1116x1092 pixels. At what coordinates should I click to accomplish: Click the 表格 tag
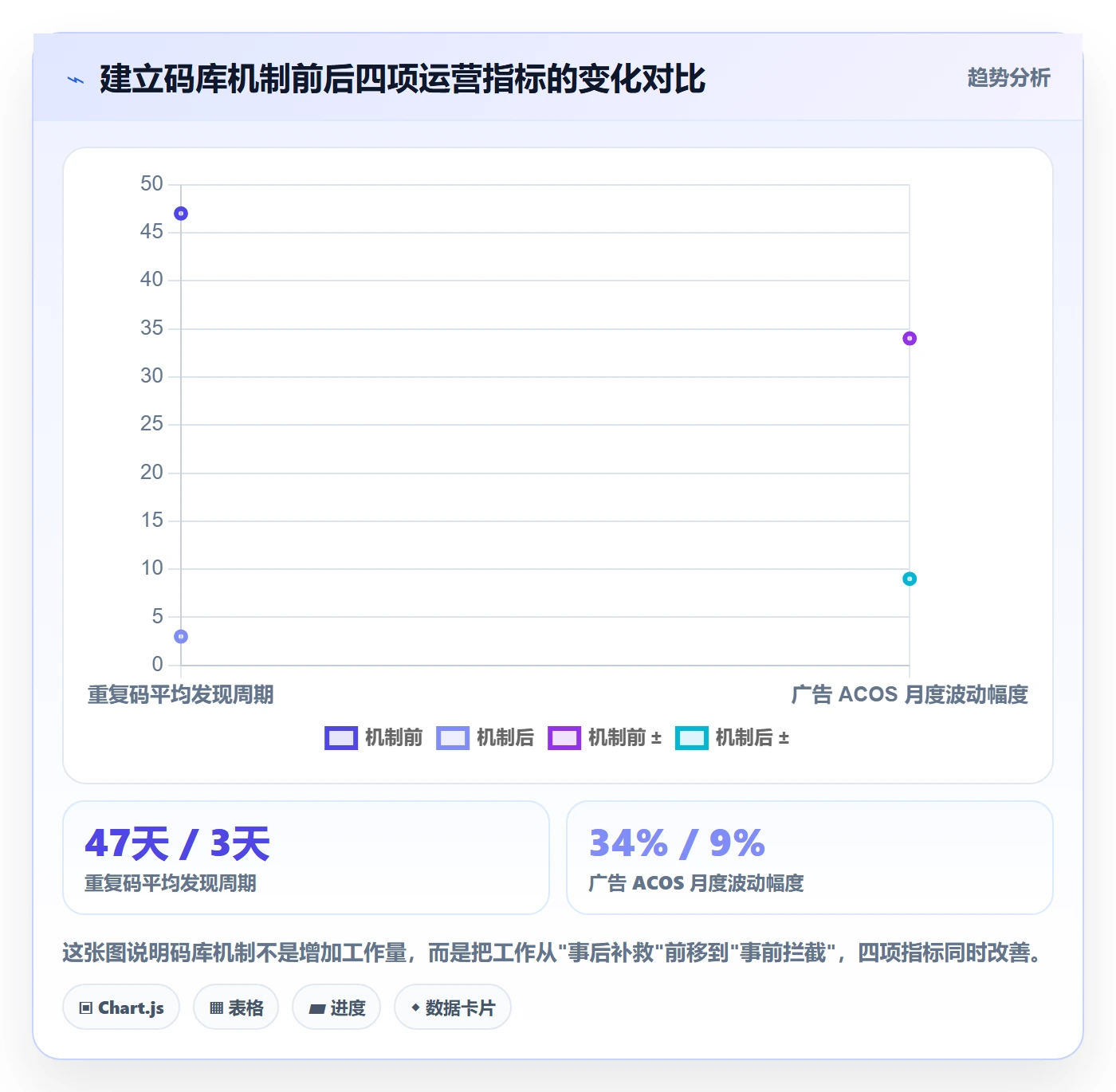coord(236,1008)
